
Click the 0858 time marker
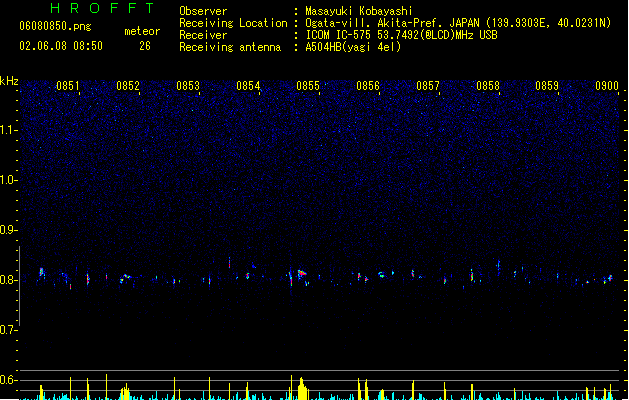(488, 85)
